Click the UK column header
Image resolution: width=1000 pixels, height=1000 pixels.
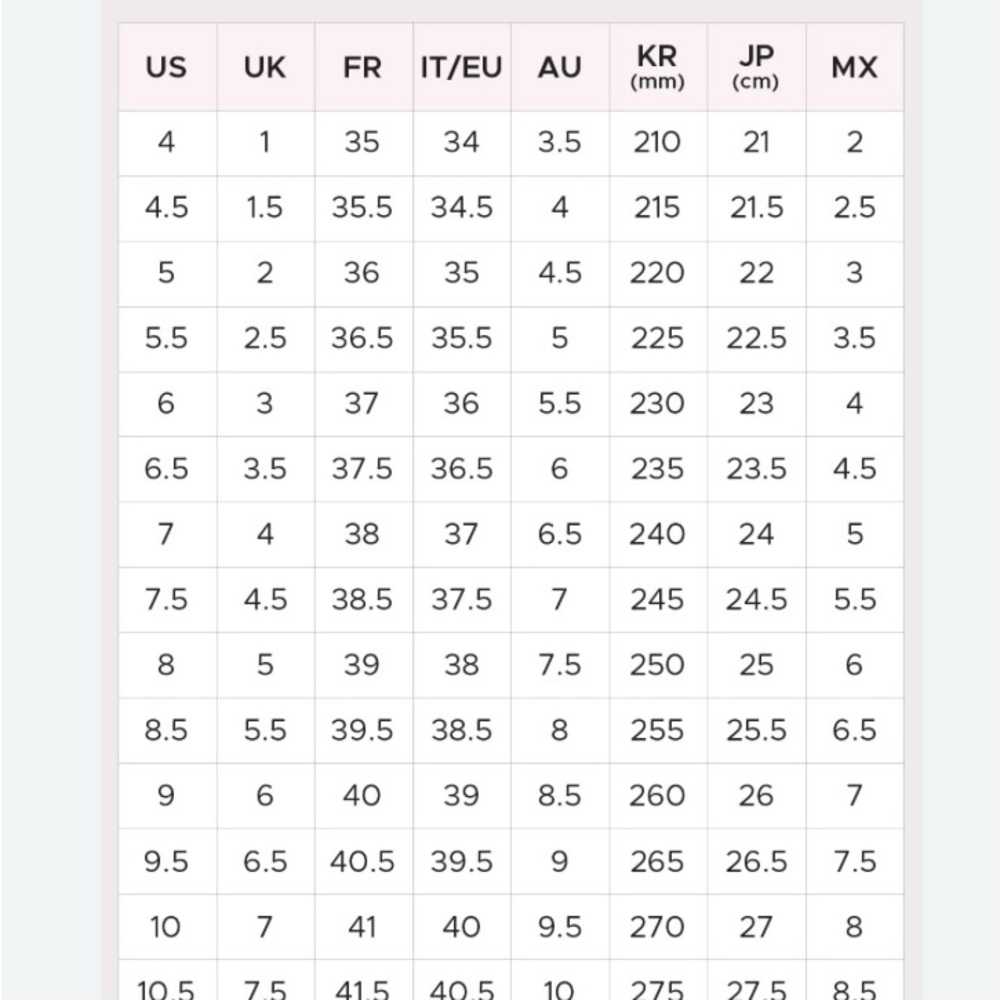pos(265,67)
